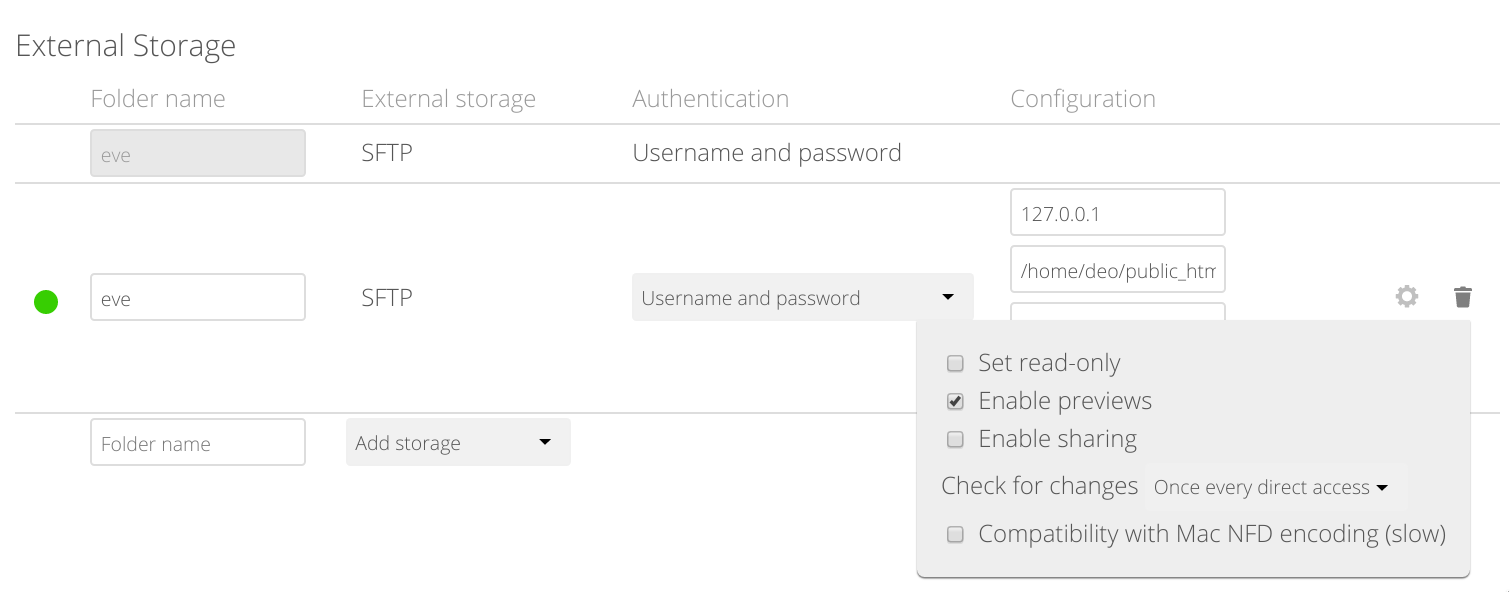Delete the eve storage with trash icon

tap(1462, 297)
